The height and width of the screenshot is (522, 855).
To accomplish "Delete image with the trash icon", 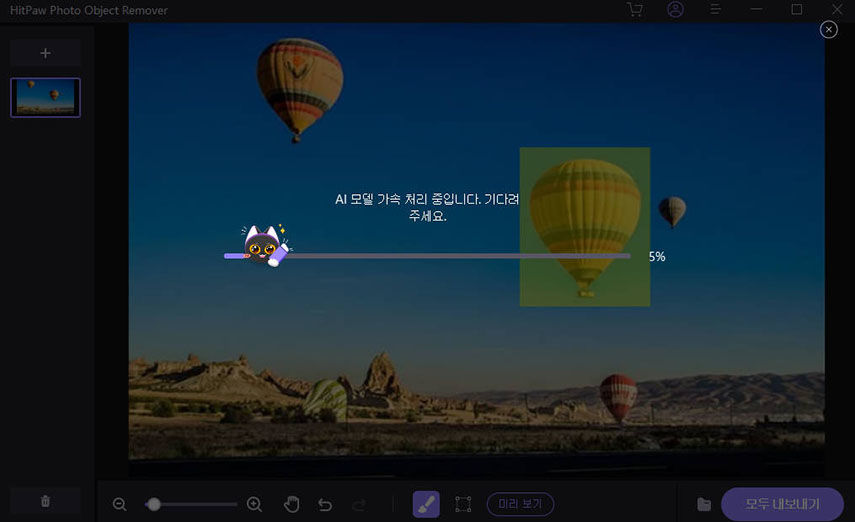I will point(45,500).
